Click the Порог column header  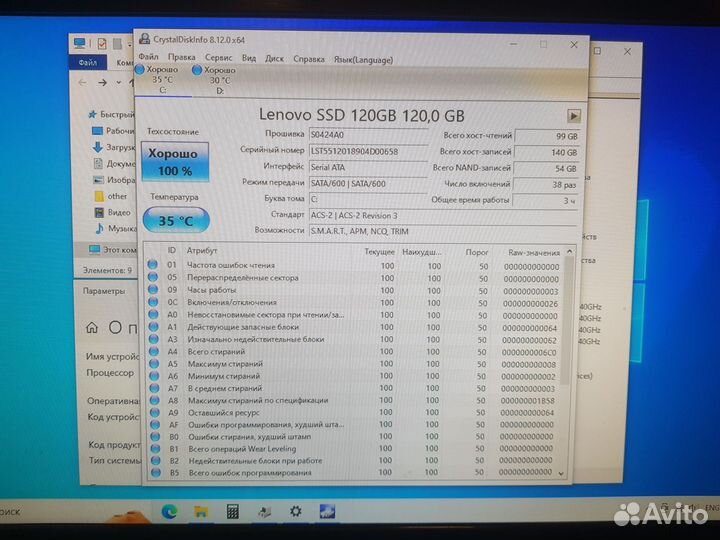[x=477, y=252]
